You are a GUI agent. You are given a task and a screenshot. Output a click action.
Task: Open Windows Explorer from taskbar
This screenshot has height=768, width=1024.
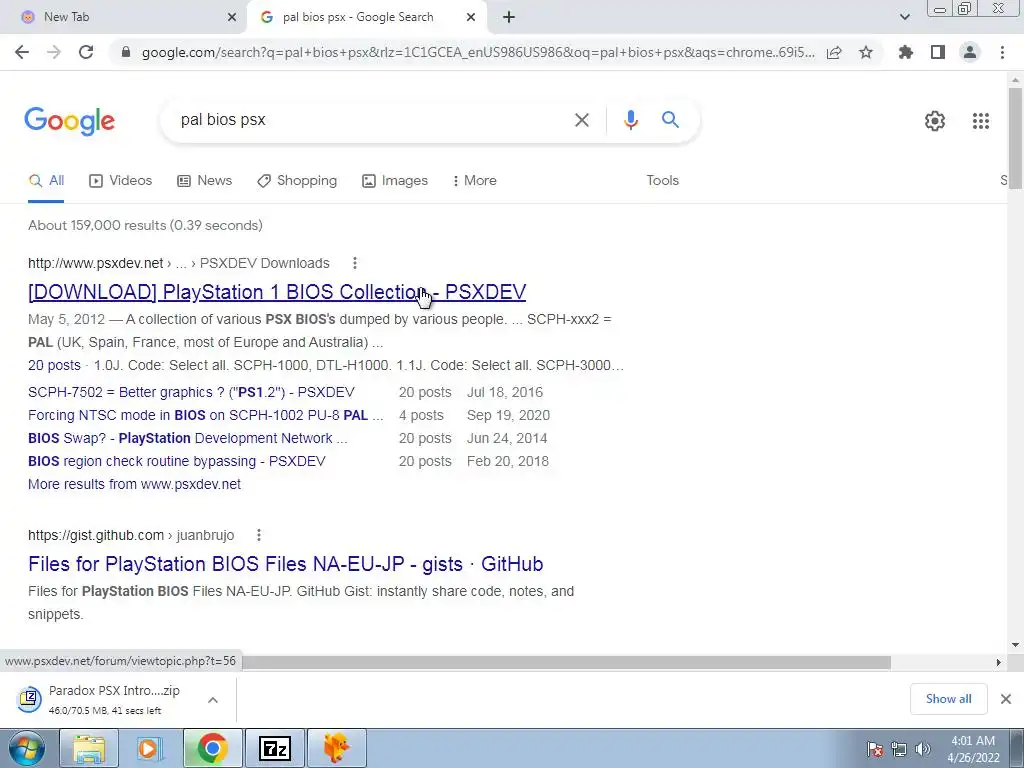(x=89, y=748)
